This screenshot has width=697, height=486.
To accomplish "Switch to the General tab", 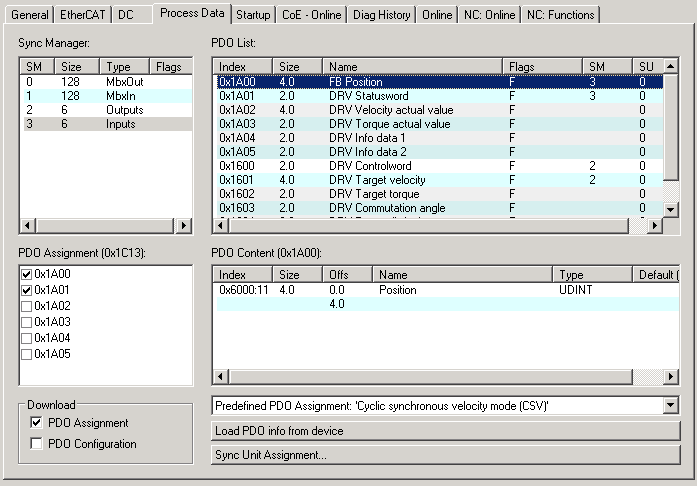I will pos(29,15).
